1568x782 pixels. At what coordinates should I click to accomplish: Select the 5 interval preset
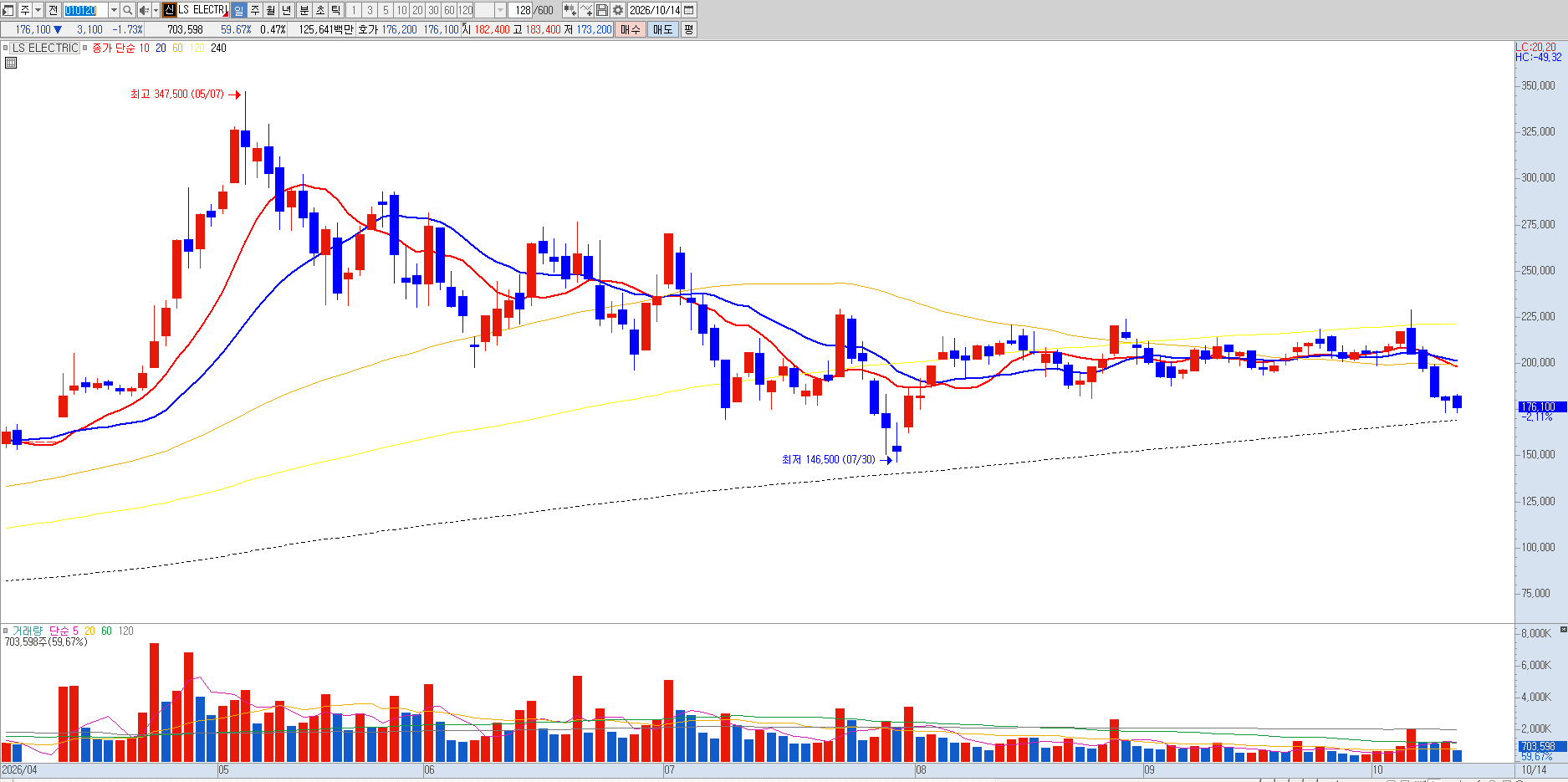pyautogui.click(x=386, y=10)
